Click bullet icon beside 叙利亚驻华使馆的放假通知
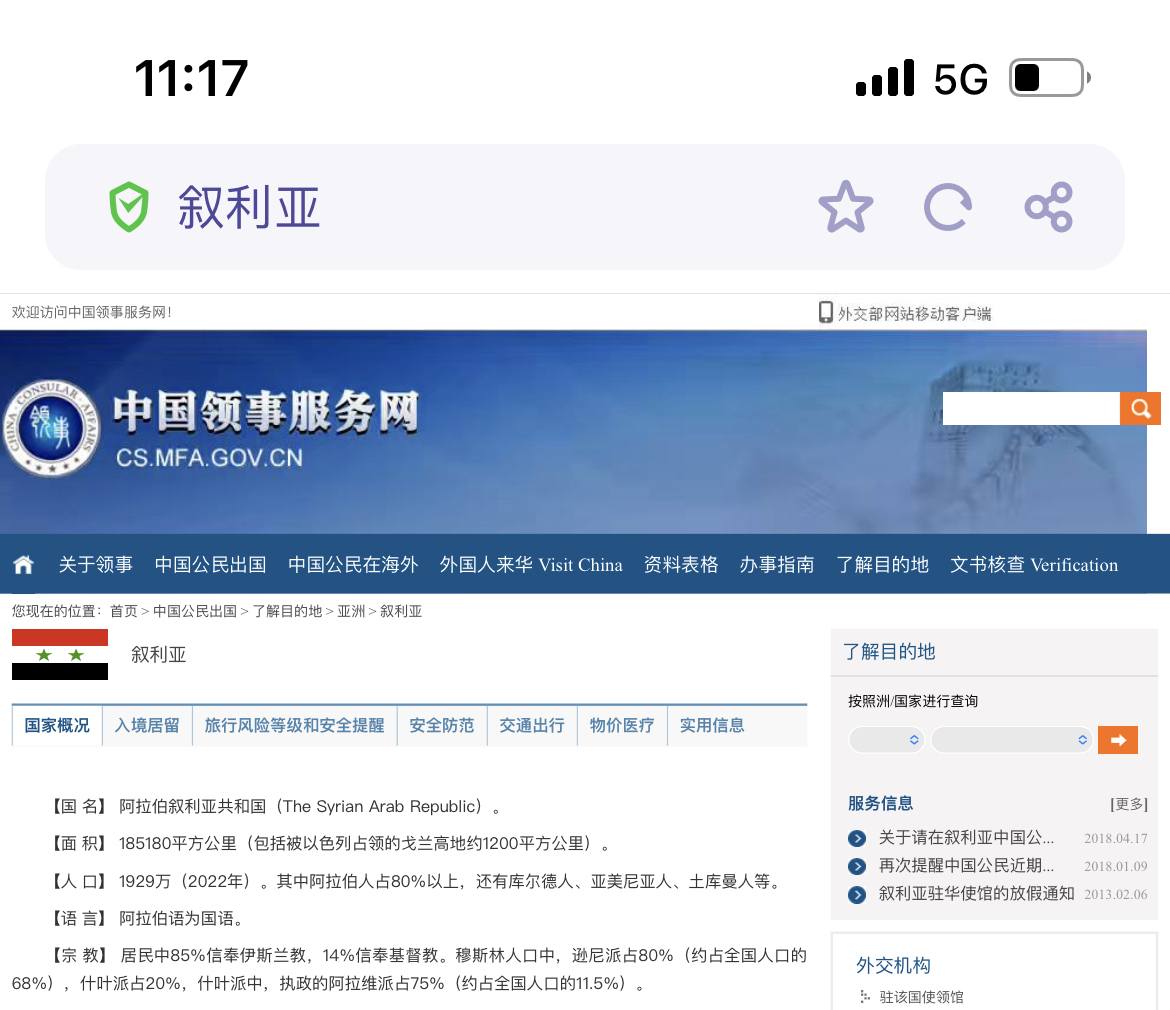 (857, 894)
